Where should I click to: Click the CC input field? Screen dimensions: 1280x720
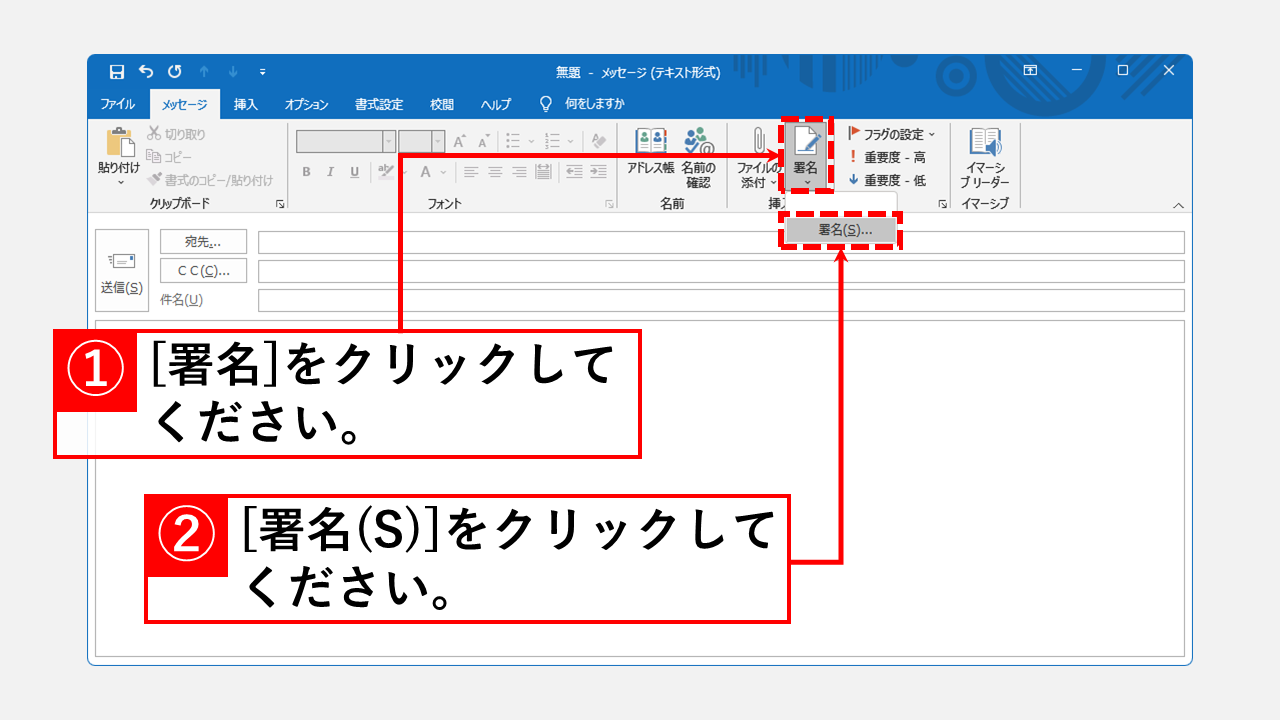(x=721, y=271)
